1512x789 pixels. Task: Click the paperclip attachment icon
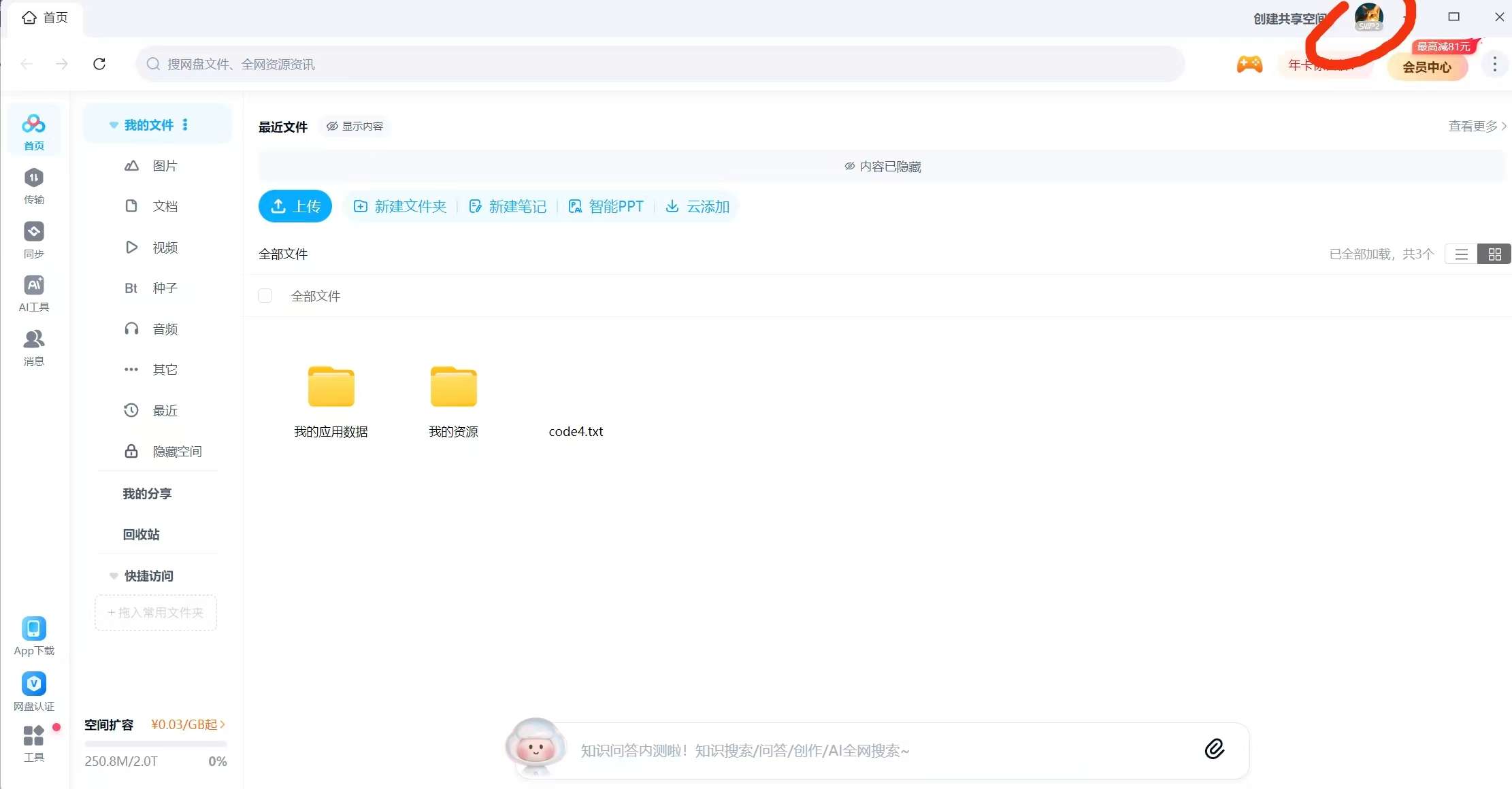coord(1215,749)
